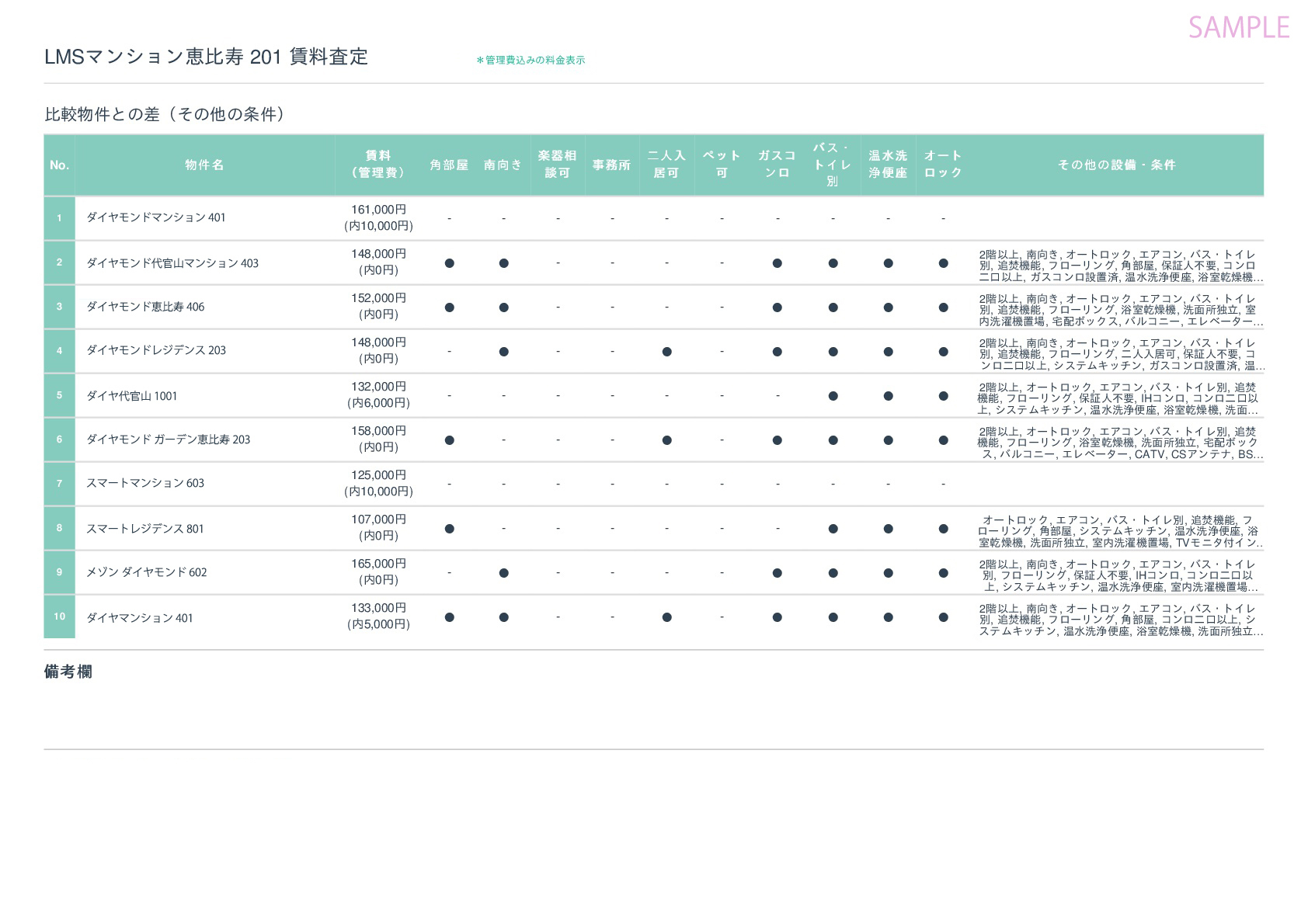This screenshot has height=924, width=1308.
Task: Click the 管理費込みの料金表示 note
Action: (x=531, y=60)
